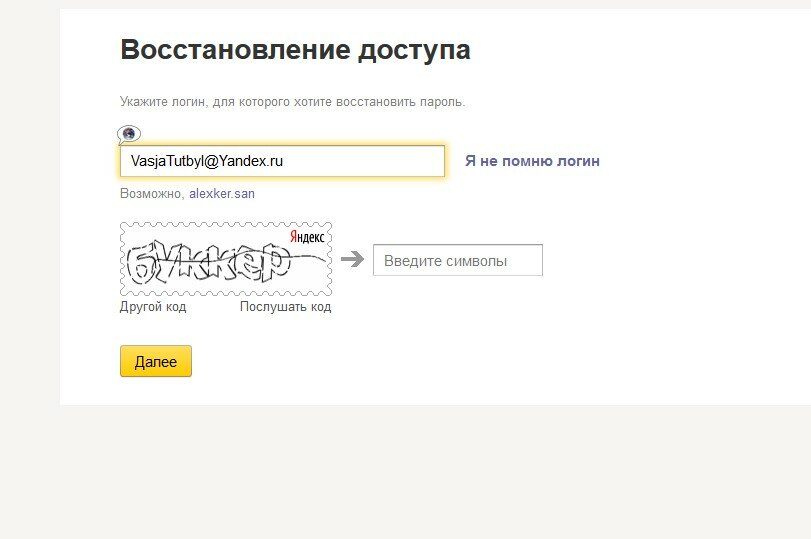Click the captcha image
Screen dimensions: 811x539
pos(226,259)
